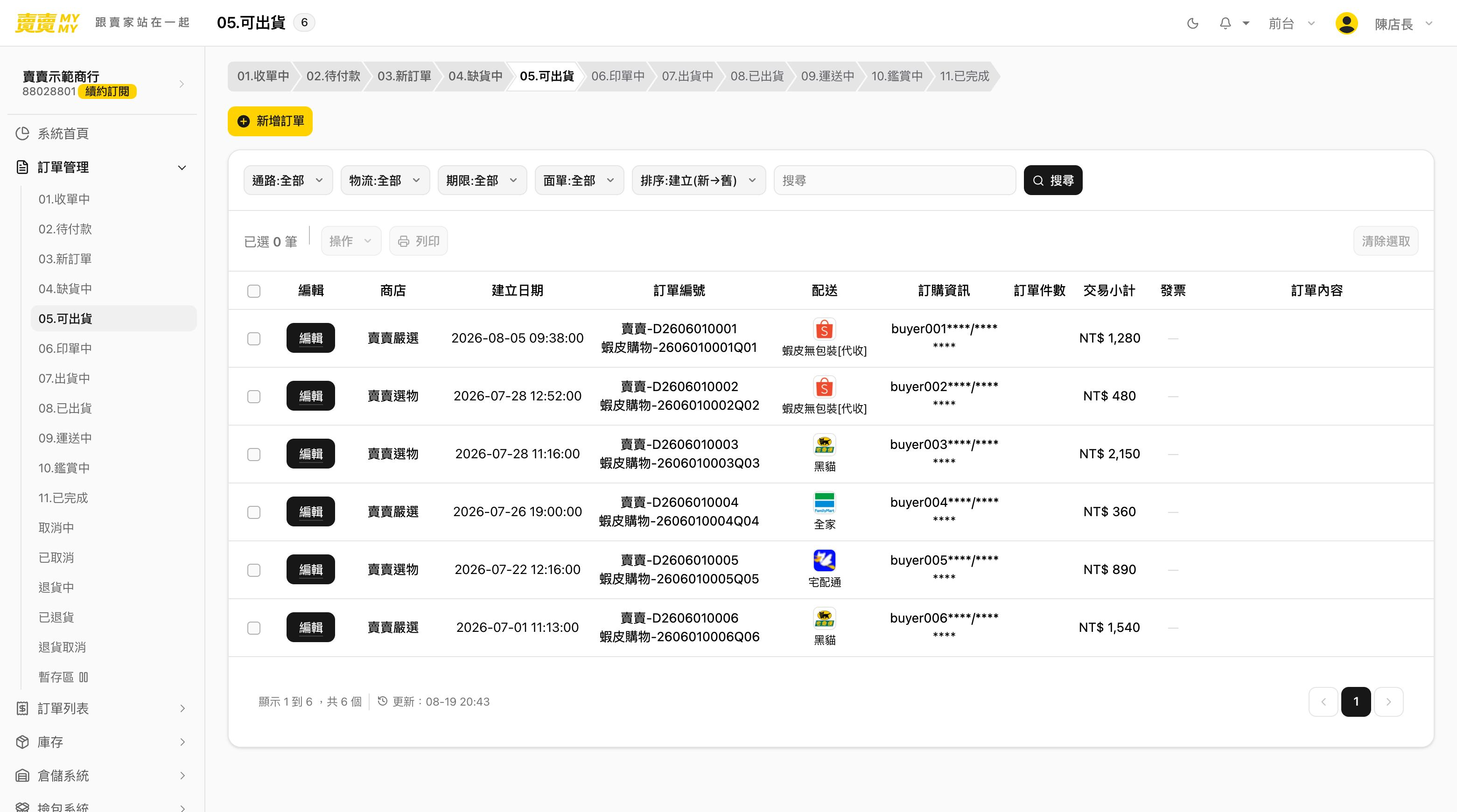Open the 操作 actions dropdown
The image size is (1457, 812).
351,241
